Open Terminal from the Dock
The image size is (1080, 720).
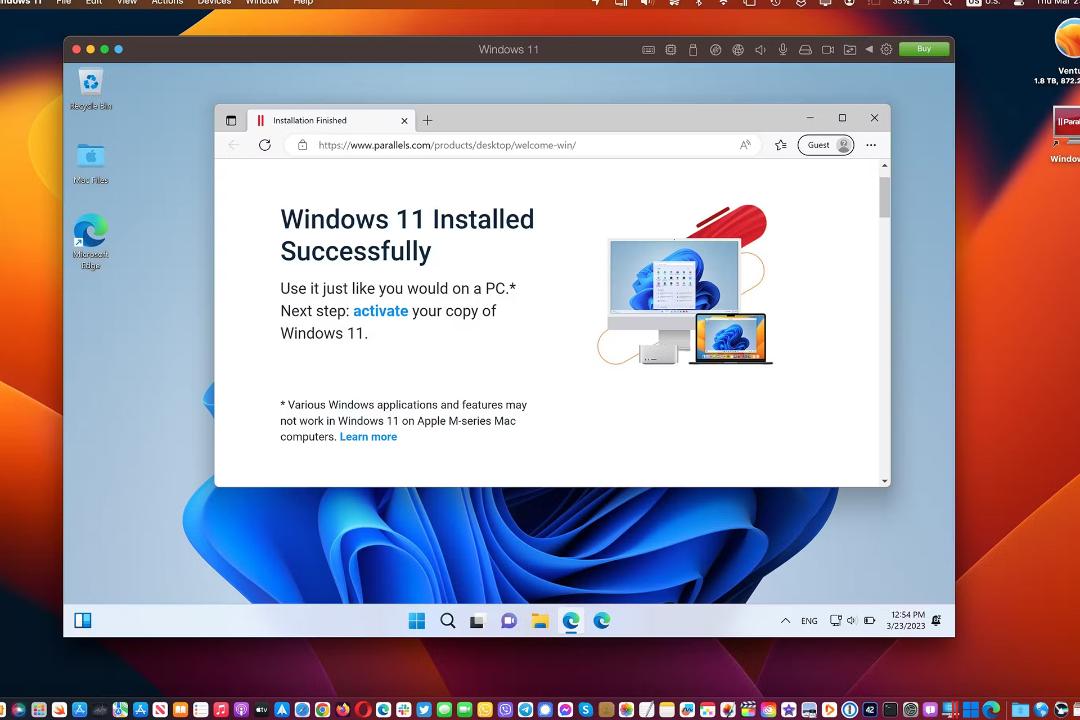coord(890,710)
